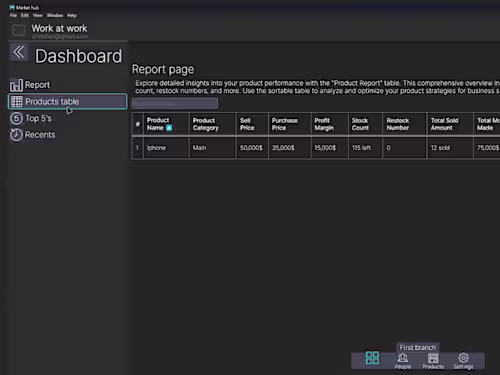500x375 pixels.
Task: Select the Iphone product row
Action: 316,148
